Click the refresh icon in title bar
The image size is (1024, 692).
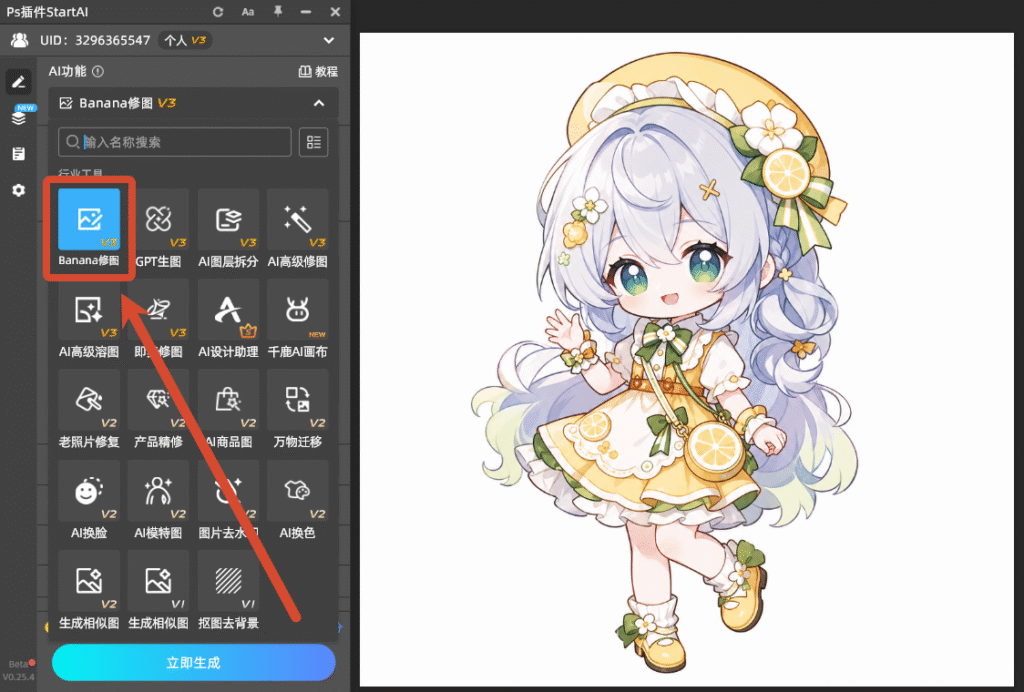click(x=218, y=12)
